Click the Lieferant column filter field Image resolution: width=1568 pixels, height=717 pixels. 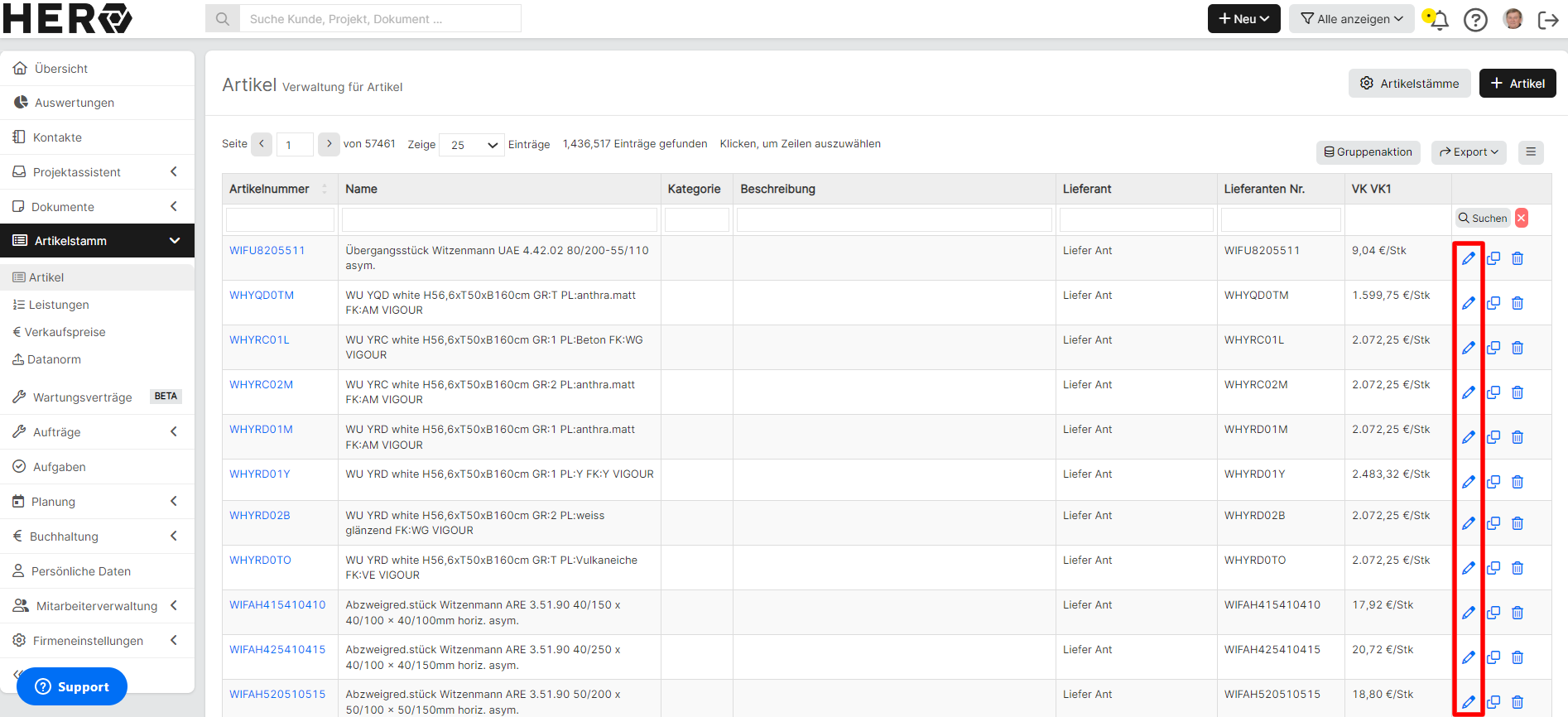coord(1136,219)
